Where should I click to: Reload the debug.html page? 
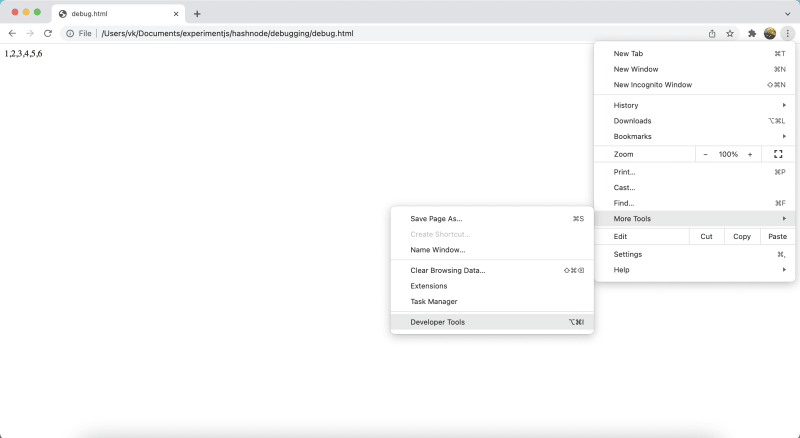[x=48, y=34]
